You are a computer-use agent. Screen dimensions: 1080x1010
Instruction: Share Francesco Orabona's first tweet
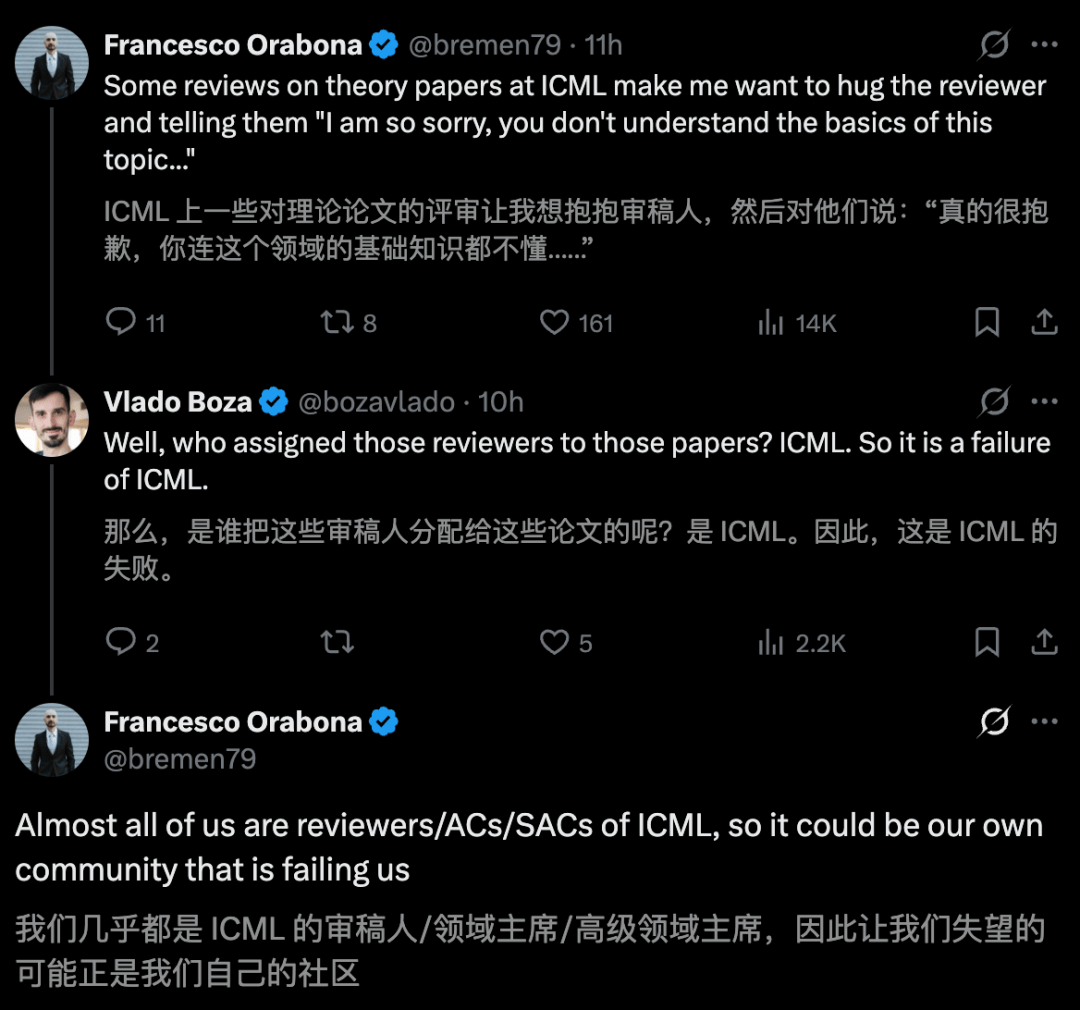(1044, 322)
